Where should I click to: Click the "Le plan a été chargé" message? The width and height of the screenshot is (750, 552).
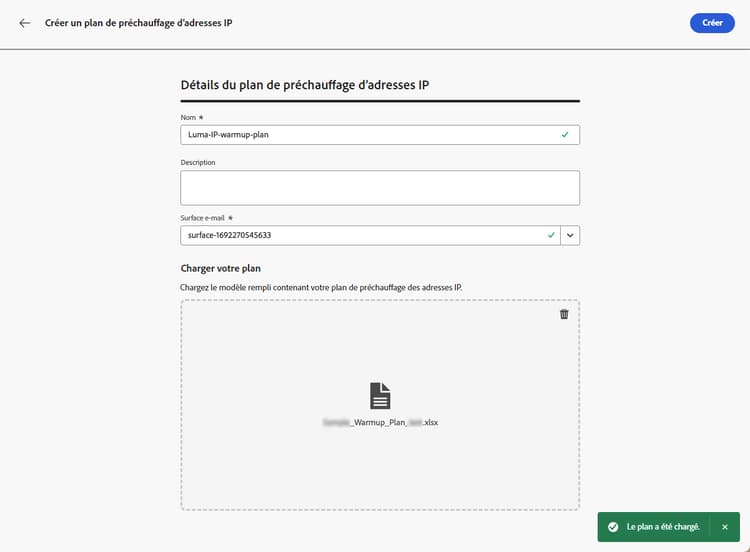coord(663,526)
